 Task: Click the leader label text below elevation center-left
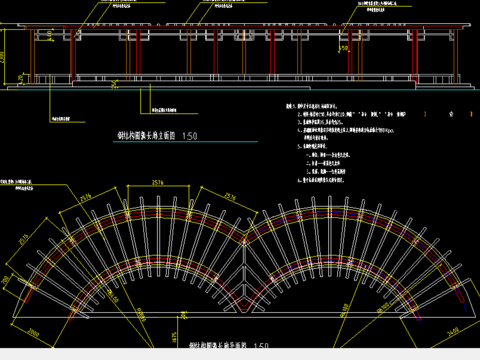tap(164, 110)
